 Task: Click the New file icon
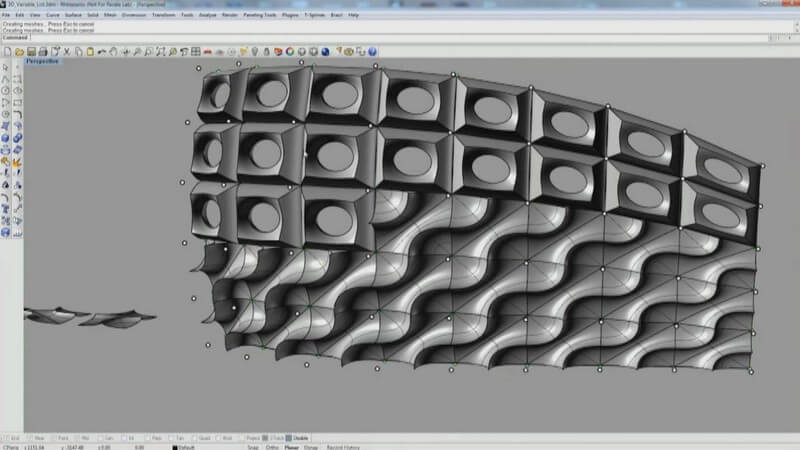(8, 51)
